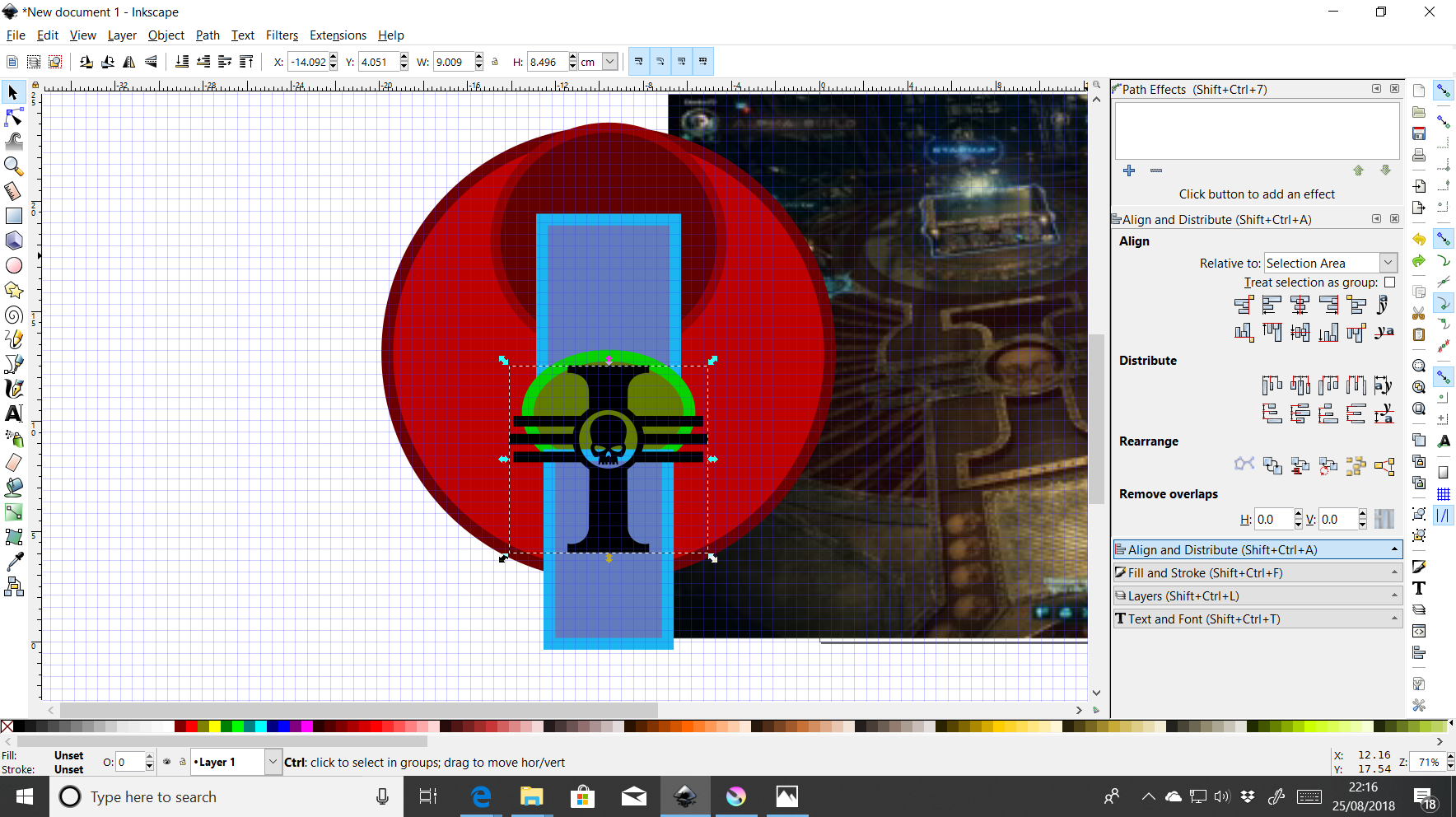Select the Eraser tool
Viewport: 1456px width, 817px height.
(x=13, y=463)
